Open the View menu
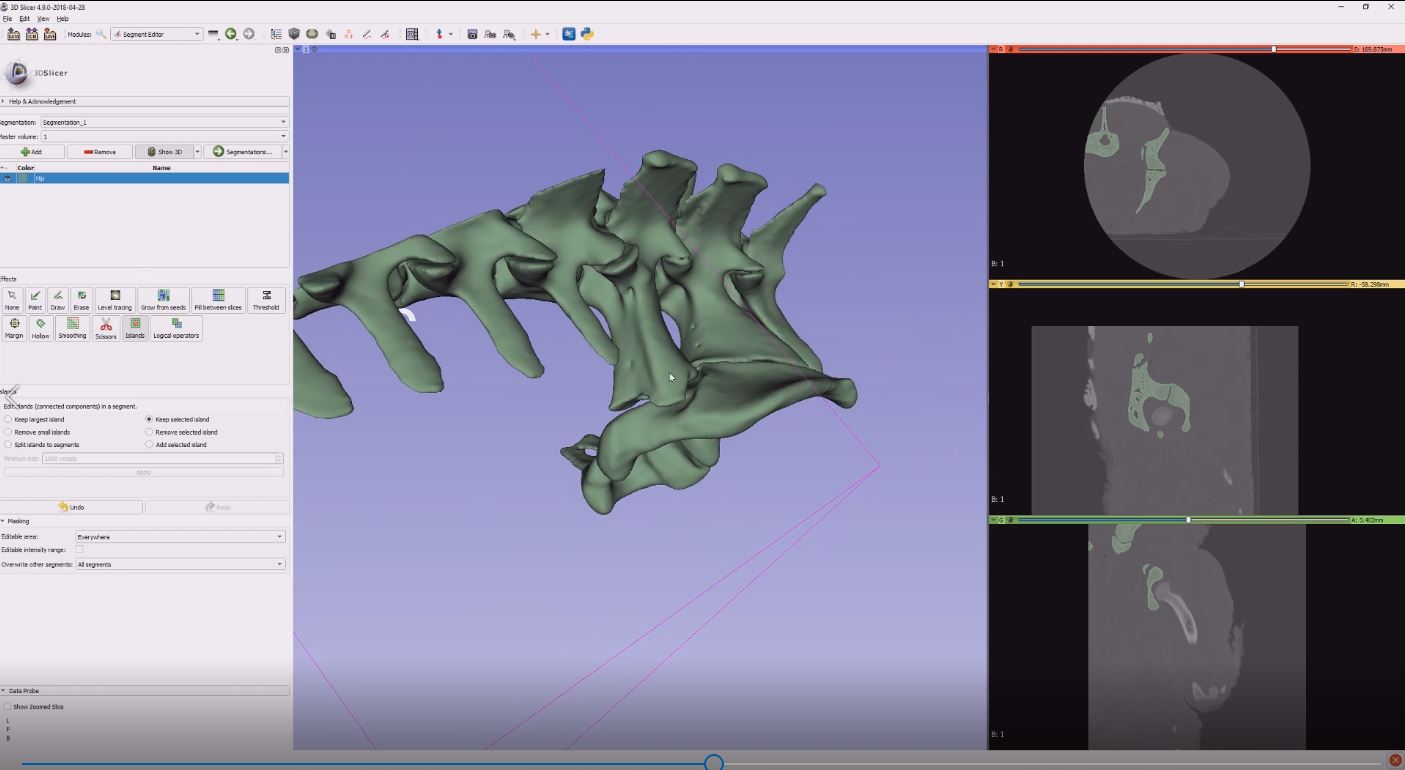1405x770 pixels. 42,17
